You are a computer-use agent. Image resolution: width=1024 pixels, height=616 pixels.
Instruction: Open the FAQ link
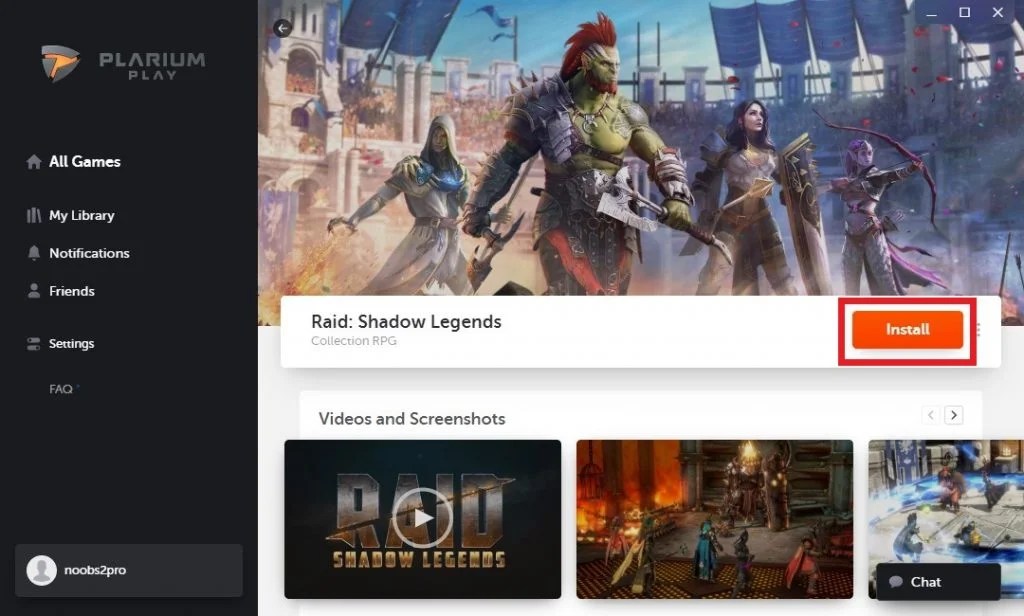[x=61, y=389]
